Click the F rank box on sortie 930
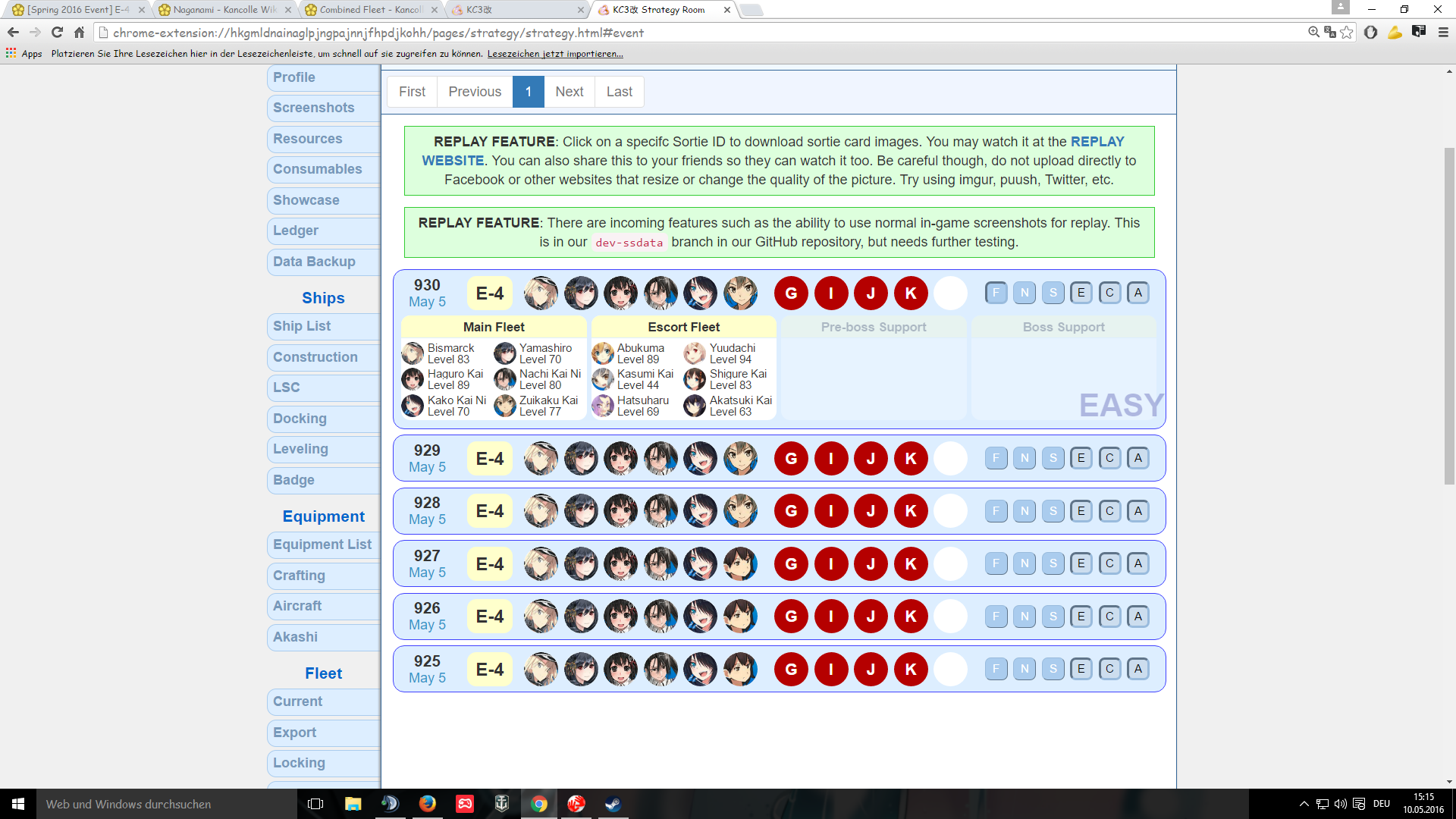The width and height of the screenshot is (1456, 819). [x=996, y=293]
